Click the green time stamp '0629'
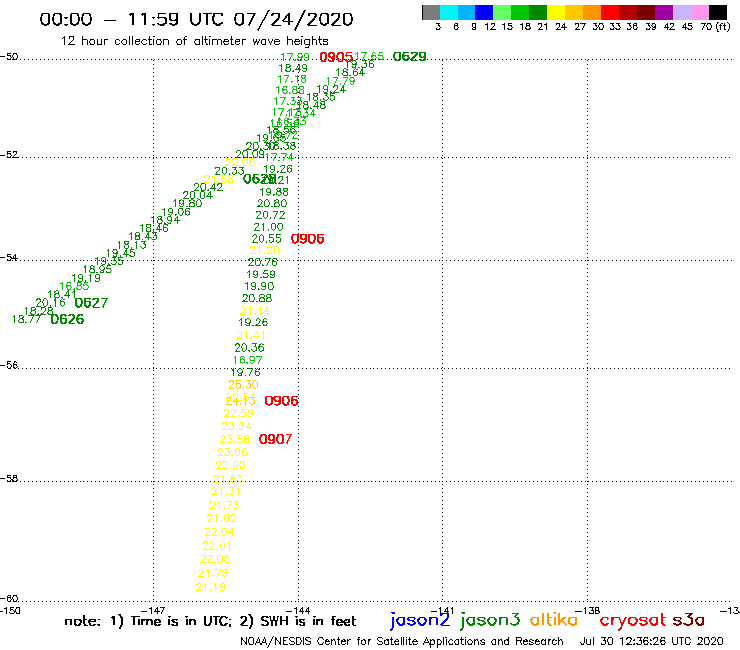Screen dimensions: 740x650 (410, 57)
